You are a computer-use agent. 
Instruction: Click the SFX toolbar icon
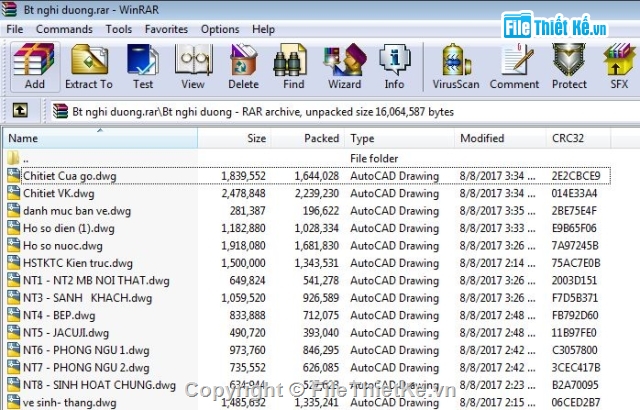click(619, 66)
